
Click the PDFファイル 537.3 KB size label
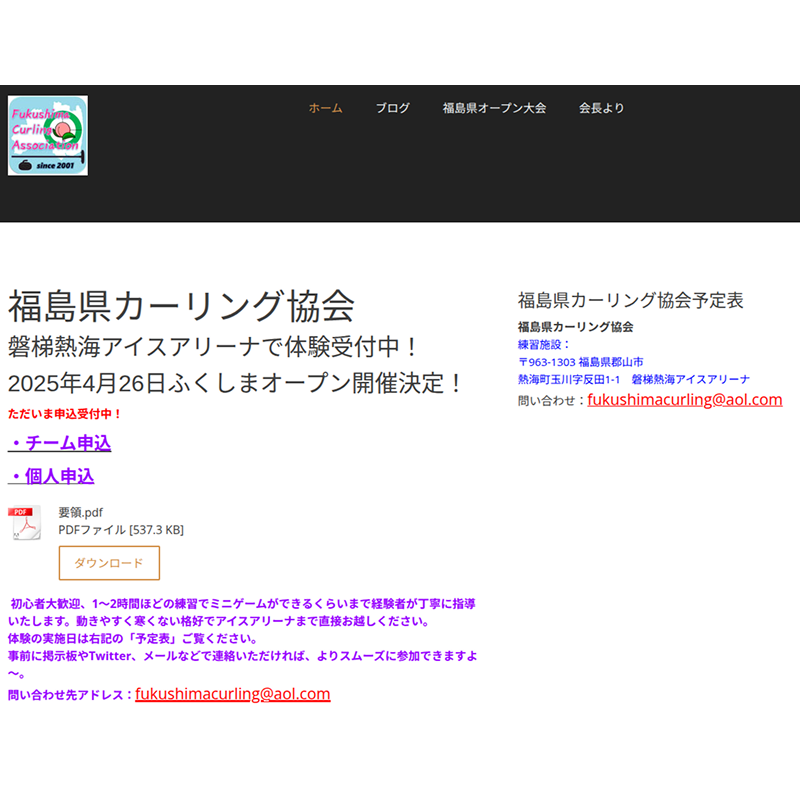(x=121, y=529)
